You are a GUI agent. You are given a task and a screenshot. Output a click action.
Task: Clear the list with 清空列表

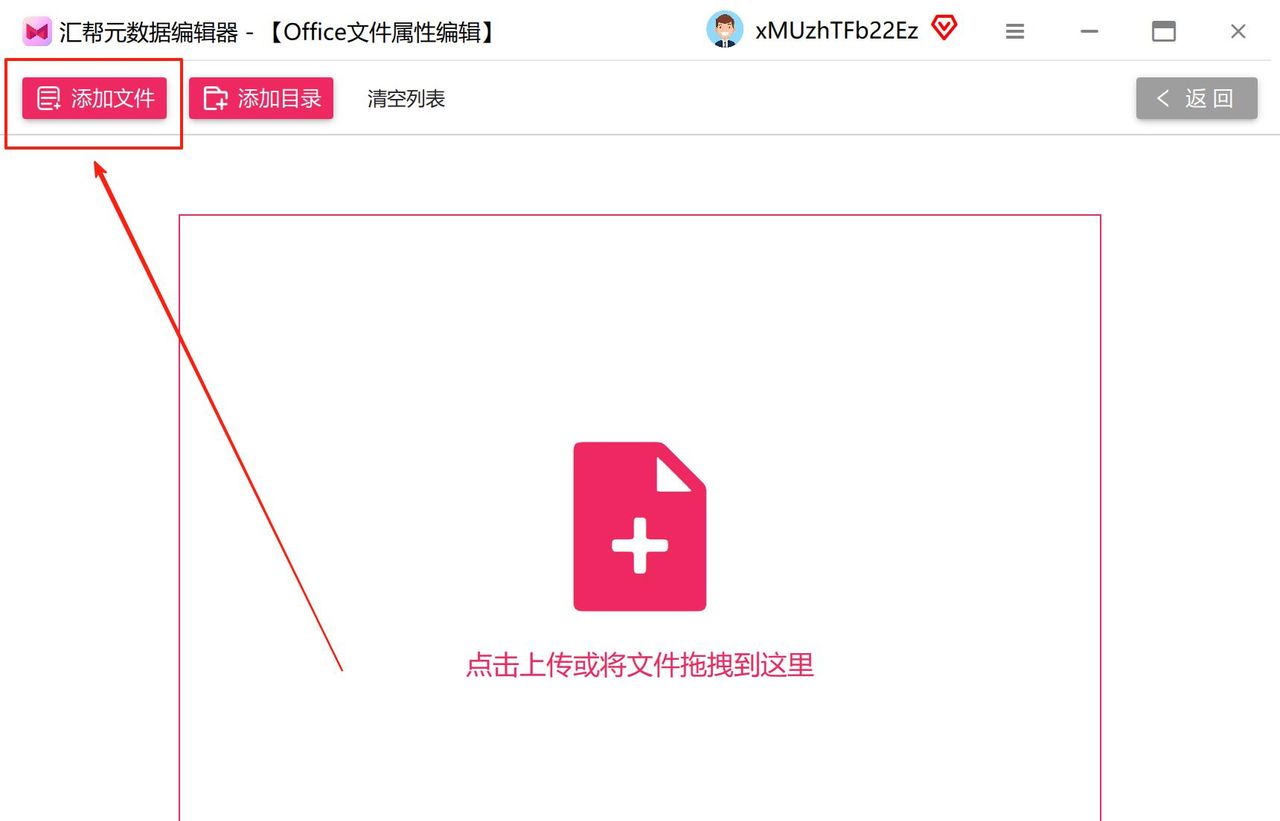click(406, 99)
